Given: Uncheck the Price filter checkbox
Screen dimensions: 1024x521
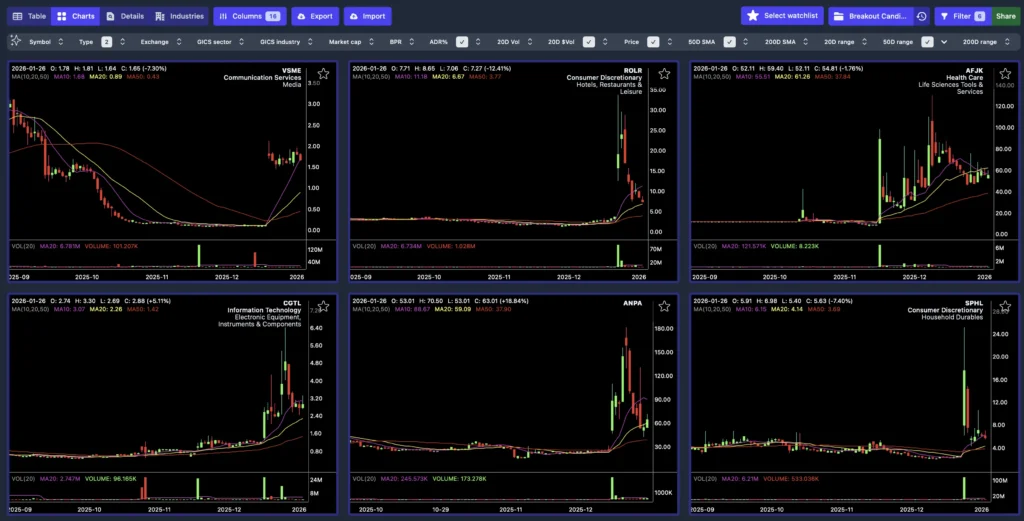Looking at the screenshot, I should tap(653, 42).
